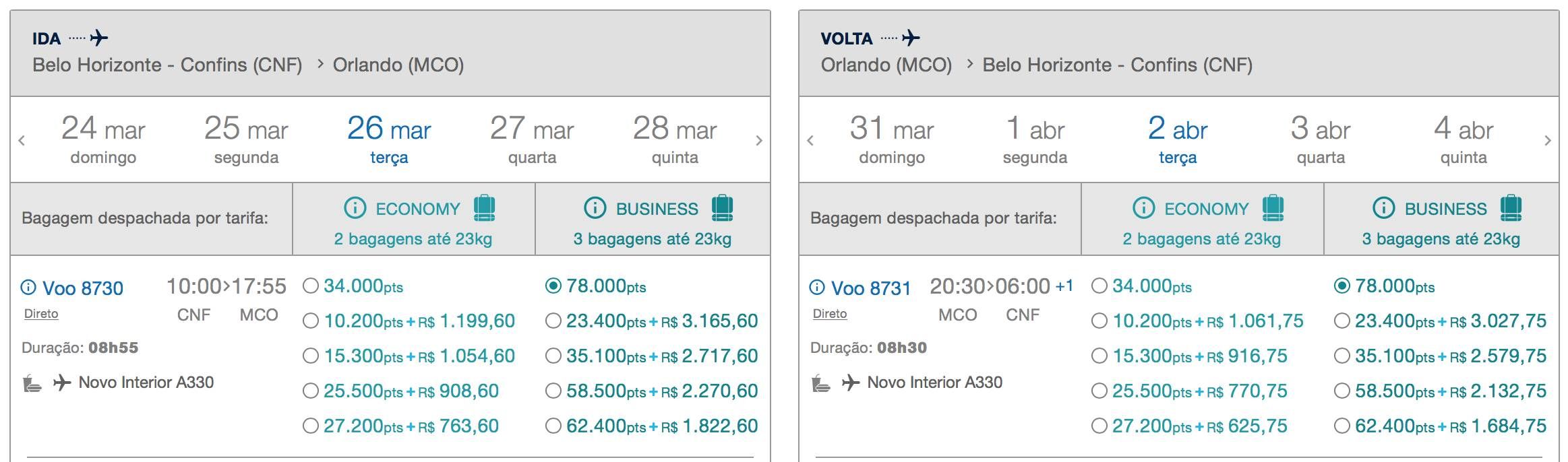1568x462 pixels.
Task: Open Direto link under Voo 8730
Action: tap(41, 314)
